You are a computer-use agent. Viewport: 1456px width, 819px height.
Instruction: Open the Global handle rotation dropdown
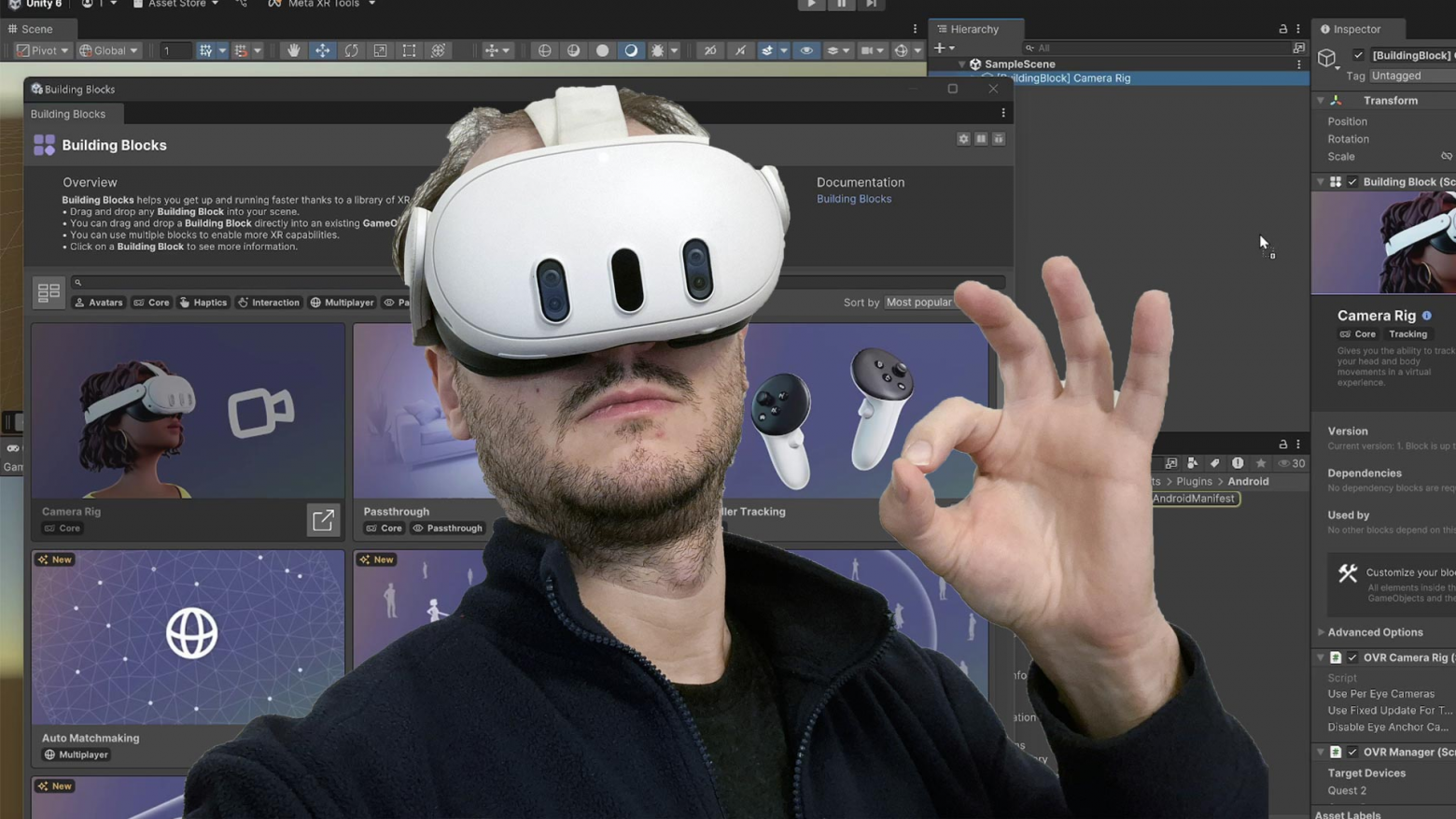[x=108, y=50]
